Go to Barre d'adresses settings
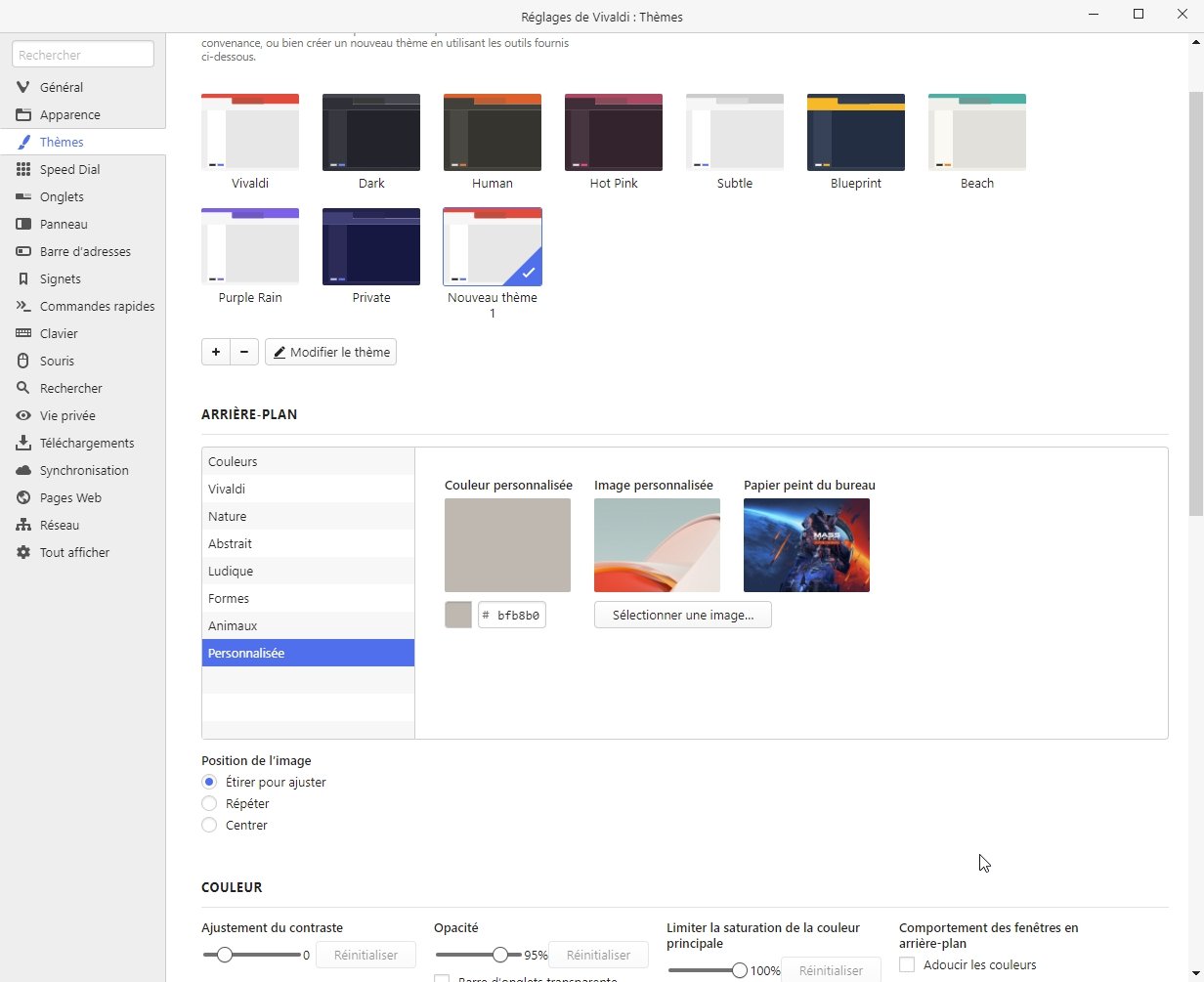Image resolution: width=1204 pixels, height=982 pixels. point(85,251)
